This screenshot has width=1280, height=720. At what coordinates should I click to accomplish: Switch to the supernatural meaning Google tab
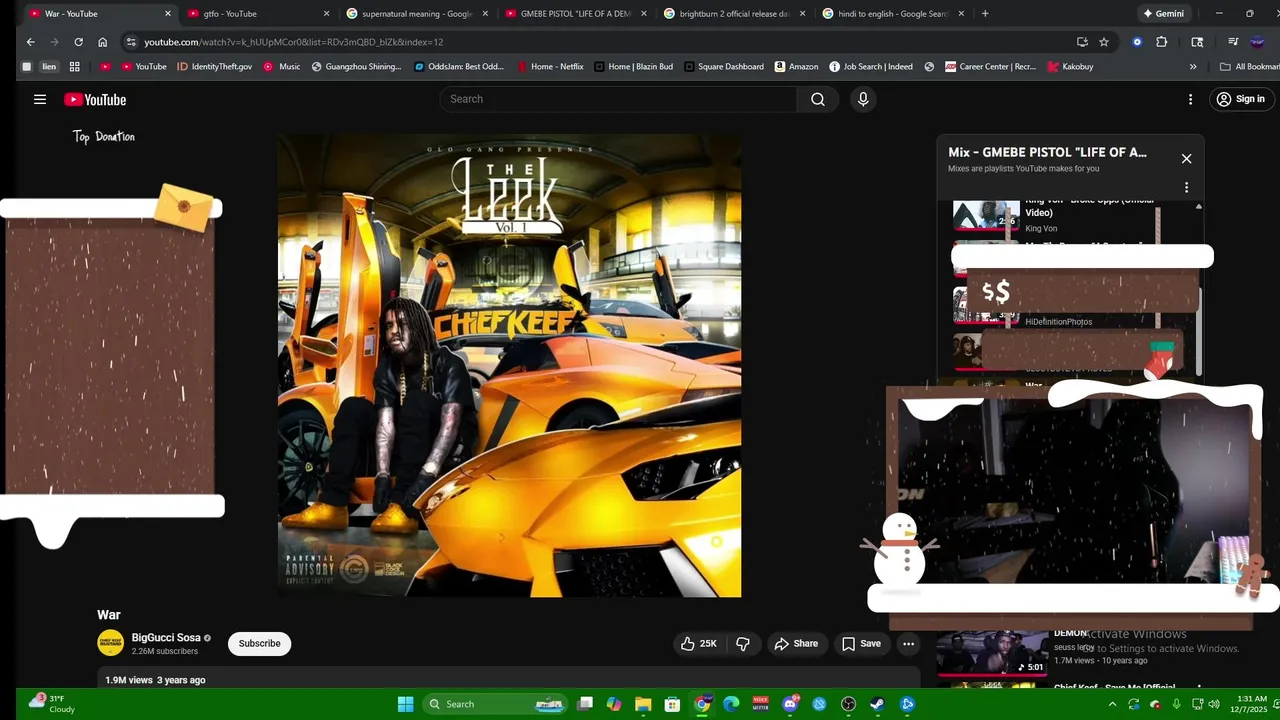[417, 14]
